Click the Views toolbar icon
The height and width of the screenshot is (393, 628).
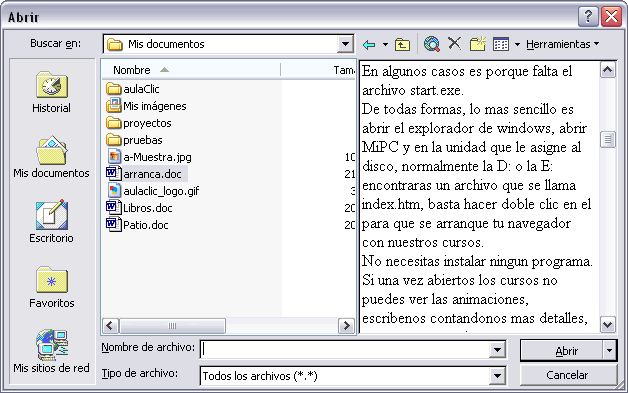point(501,44)
